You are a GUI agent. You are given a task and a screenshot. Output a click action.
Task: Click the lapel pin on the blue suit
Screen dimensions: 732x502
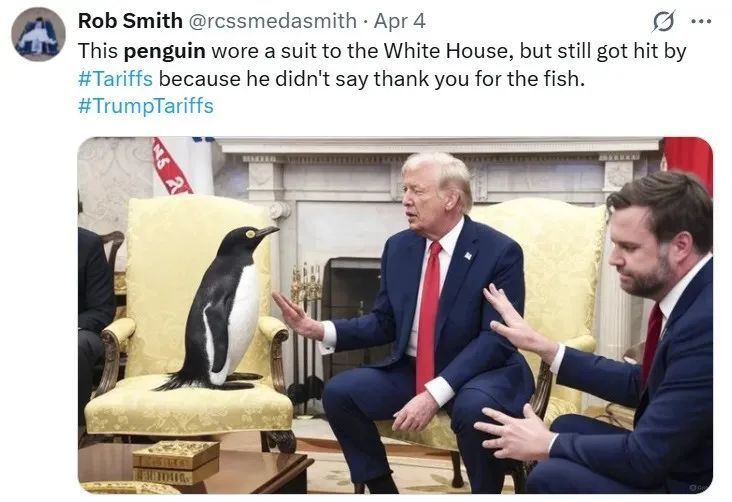pos(468,255)
